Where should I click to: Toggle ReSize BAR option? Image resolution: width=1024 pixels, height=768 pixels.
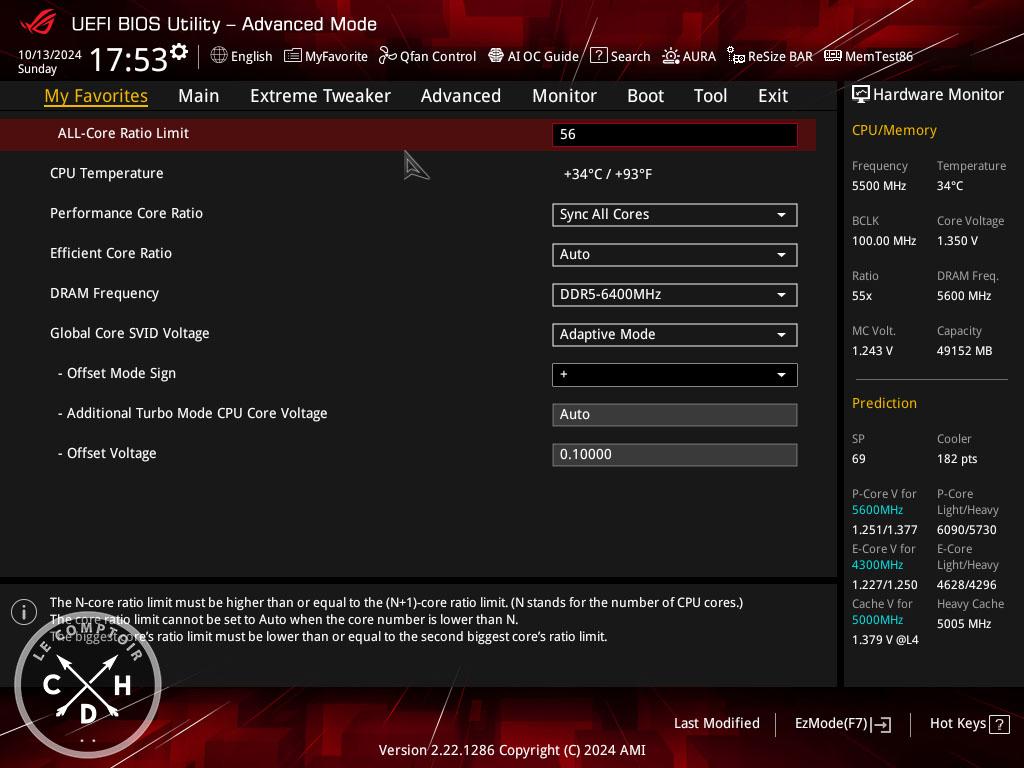tap(736, 56)
